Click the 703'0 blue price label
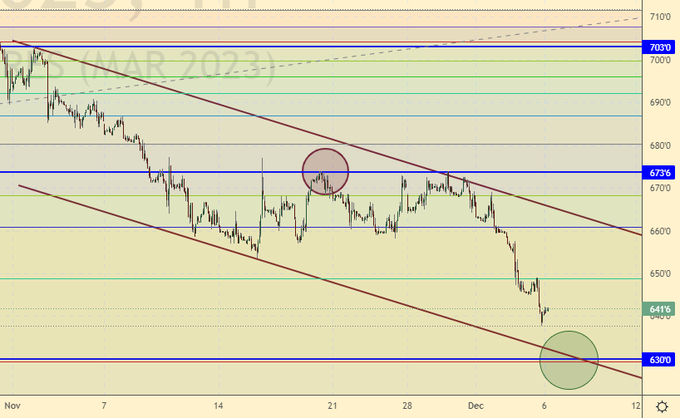This screenshot has height=418, width=680. (x=660, y=47)
